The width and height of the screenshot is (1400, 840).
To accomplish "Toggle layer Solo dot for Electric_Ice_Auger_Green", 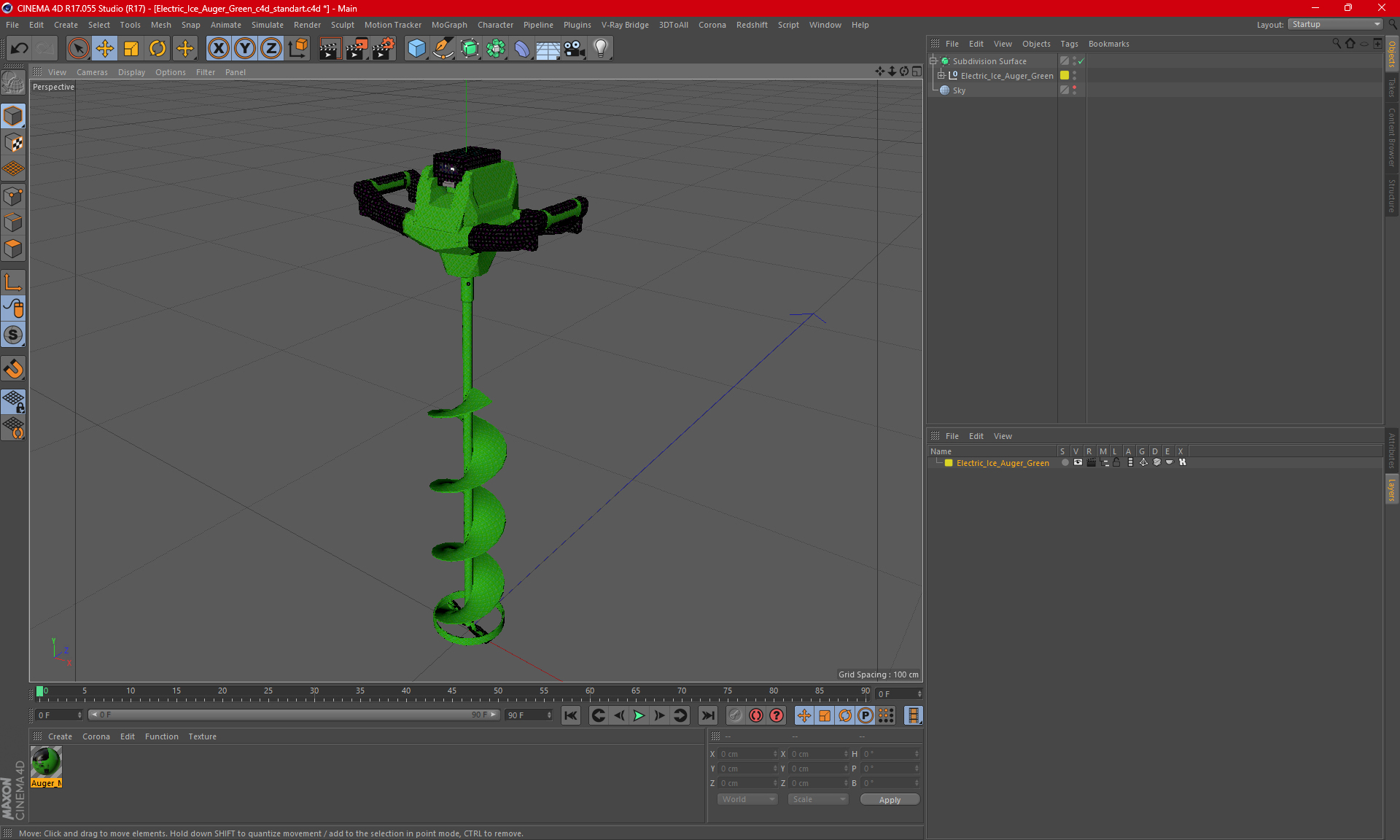I will click(1065, 462).
